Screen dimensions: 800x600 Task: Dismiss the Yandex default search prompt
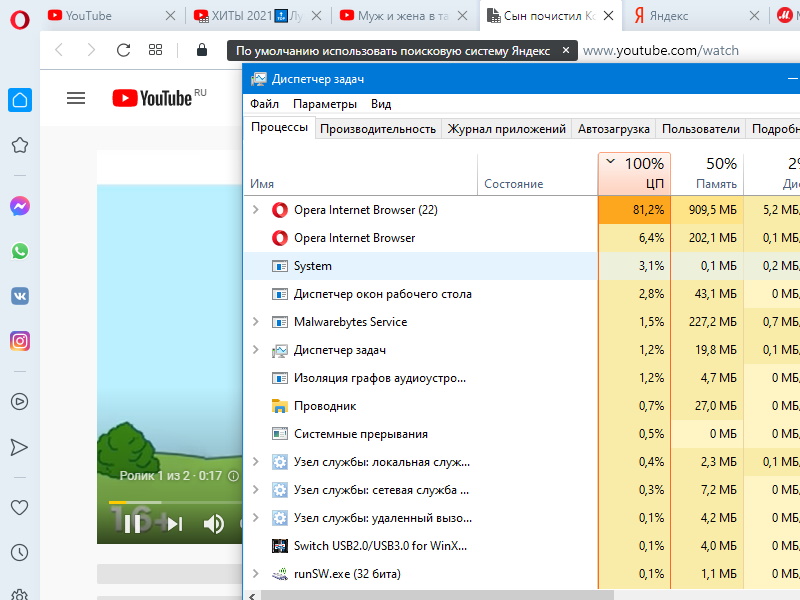[565, 50]
